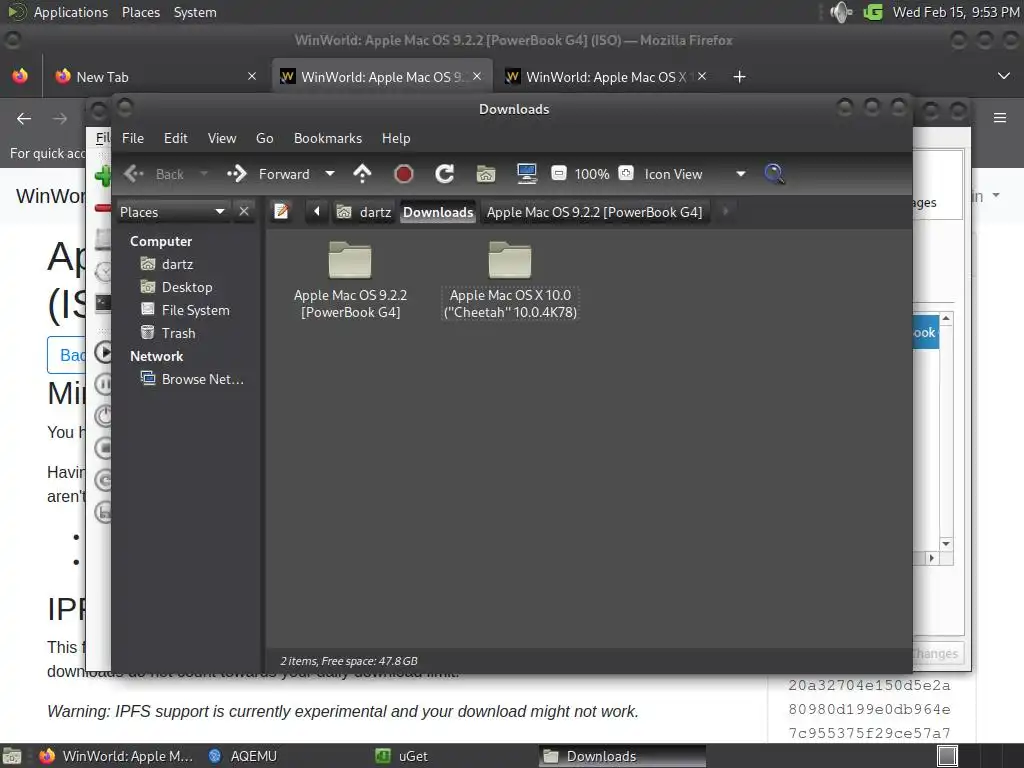The width and height of the screenshot is (1024, 768).
Task: Select Apple Mac OS 9.2.2 path button
Action: pos(594,212)
